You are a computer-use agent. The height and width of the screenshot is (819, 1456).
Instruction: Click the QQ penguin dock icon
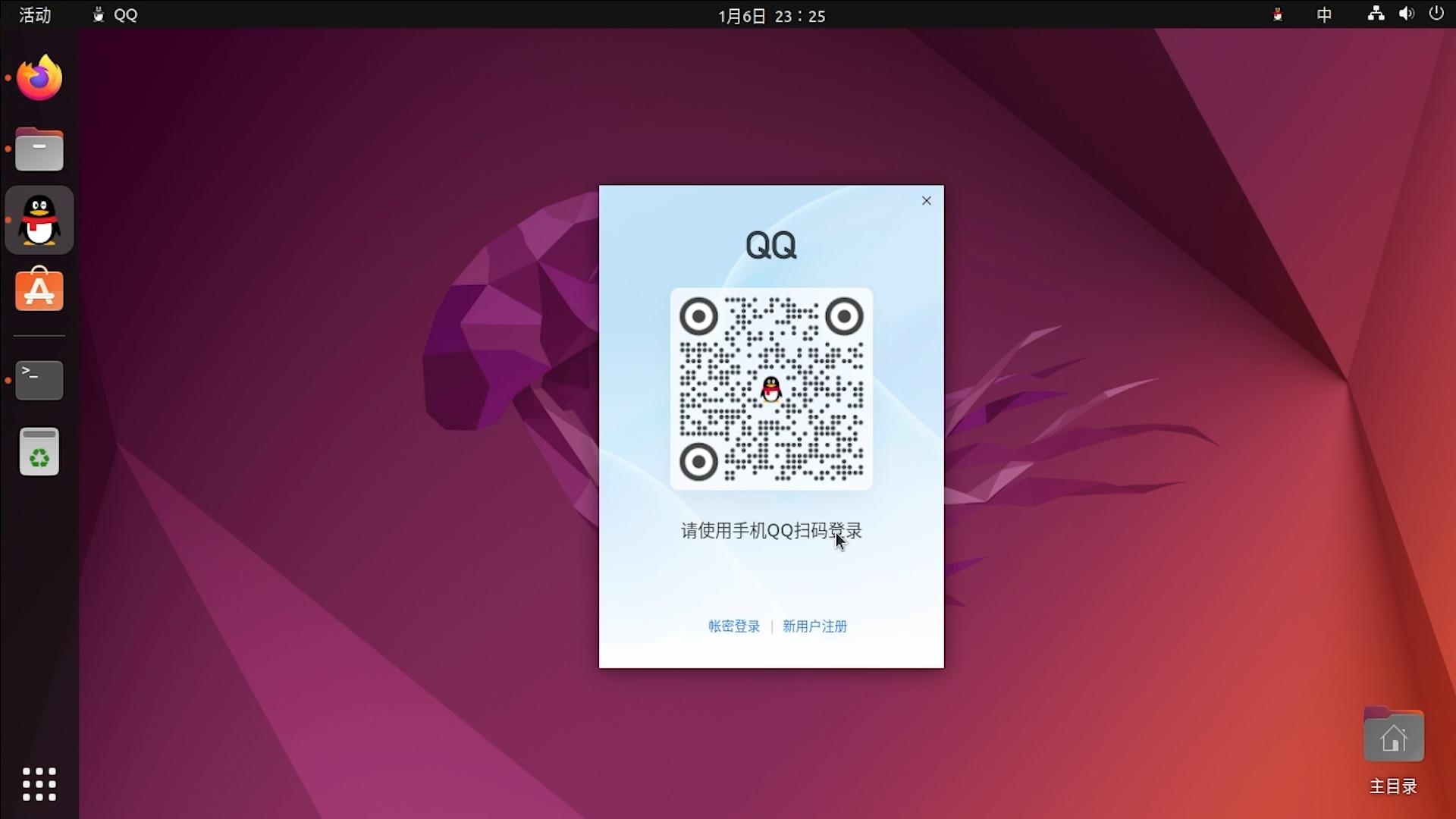39,220
